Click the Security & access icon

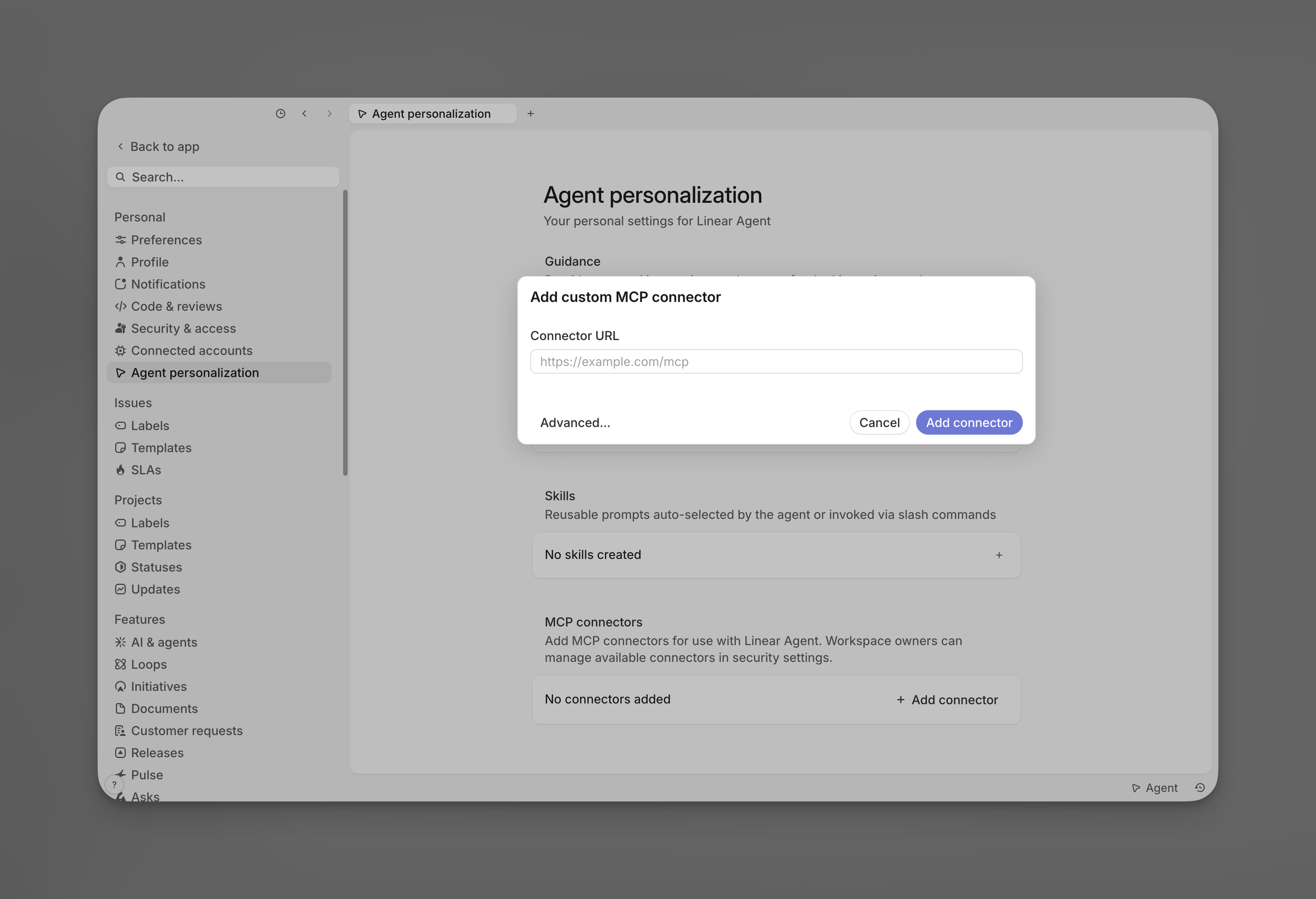click(120, 328)
